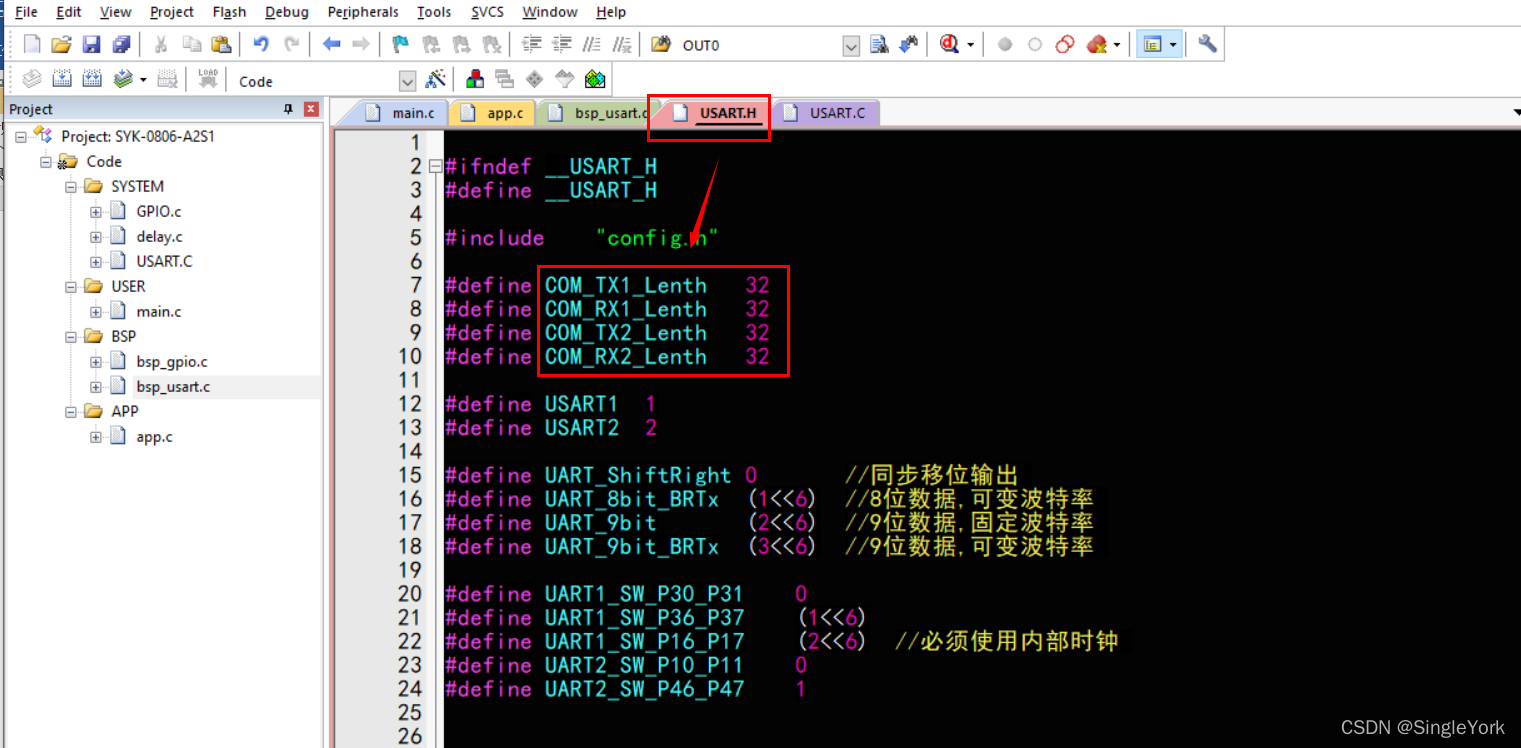The height and width of the screenshot is (748, 1521).
Task: Open the Code target dropdown
Action: tap(407, 81)
